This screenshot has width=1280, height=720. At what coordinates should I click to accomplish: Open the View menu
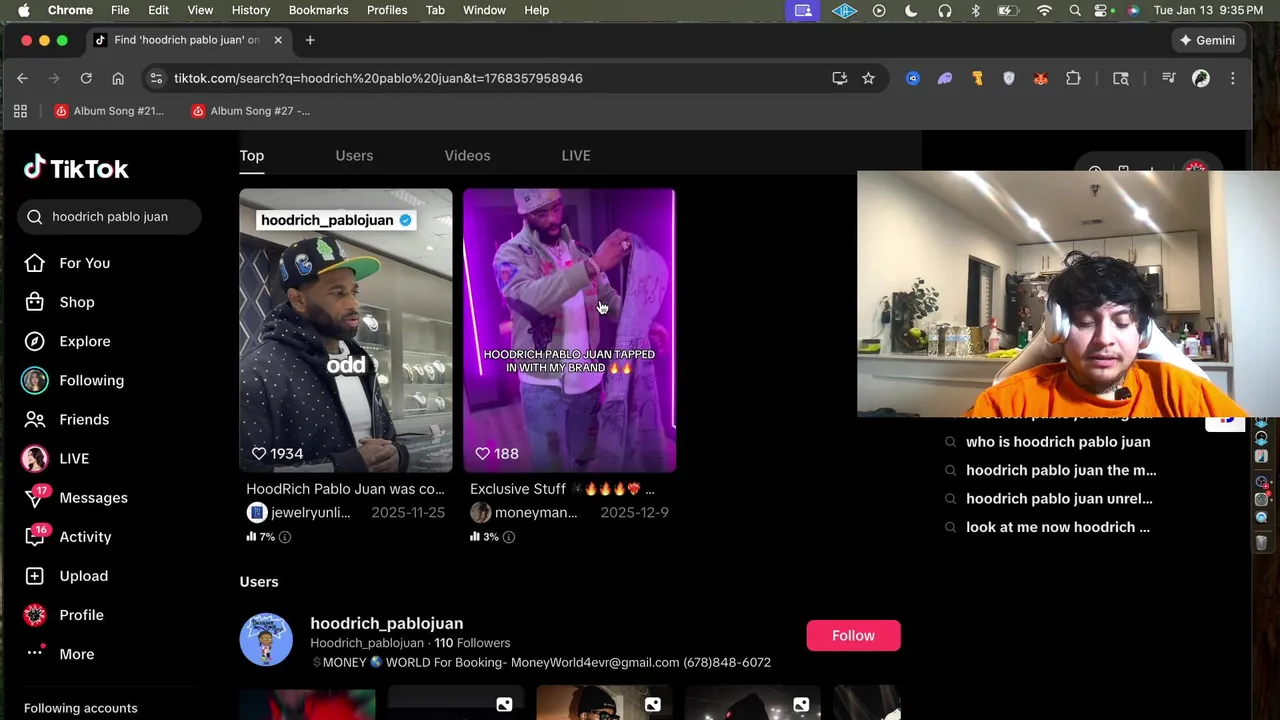click(200, 10)
